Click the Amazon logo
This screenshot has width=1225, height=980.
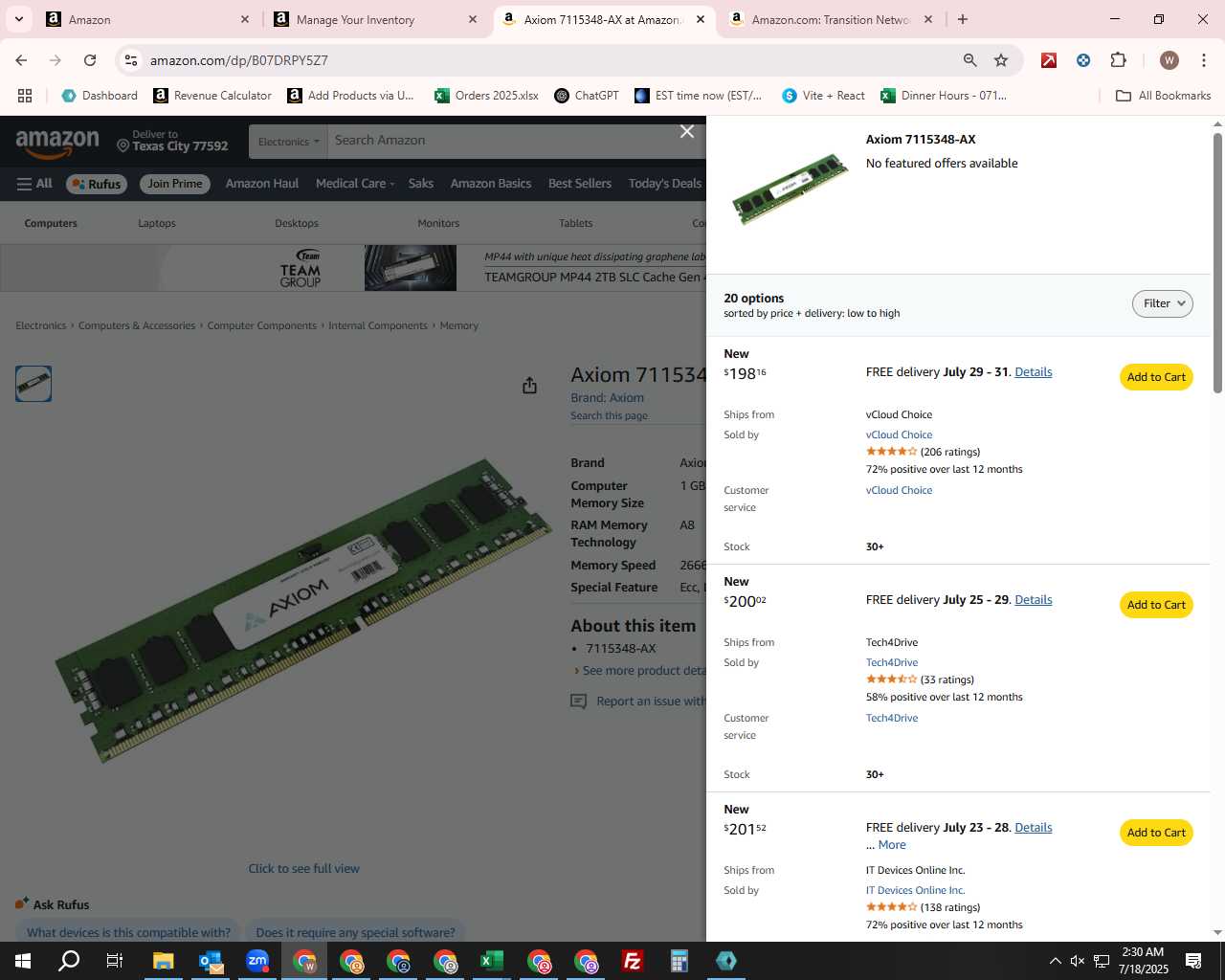tap(57, 144)
